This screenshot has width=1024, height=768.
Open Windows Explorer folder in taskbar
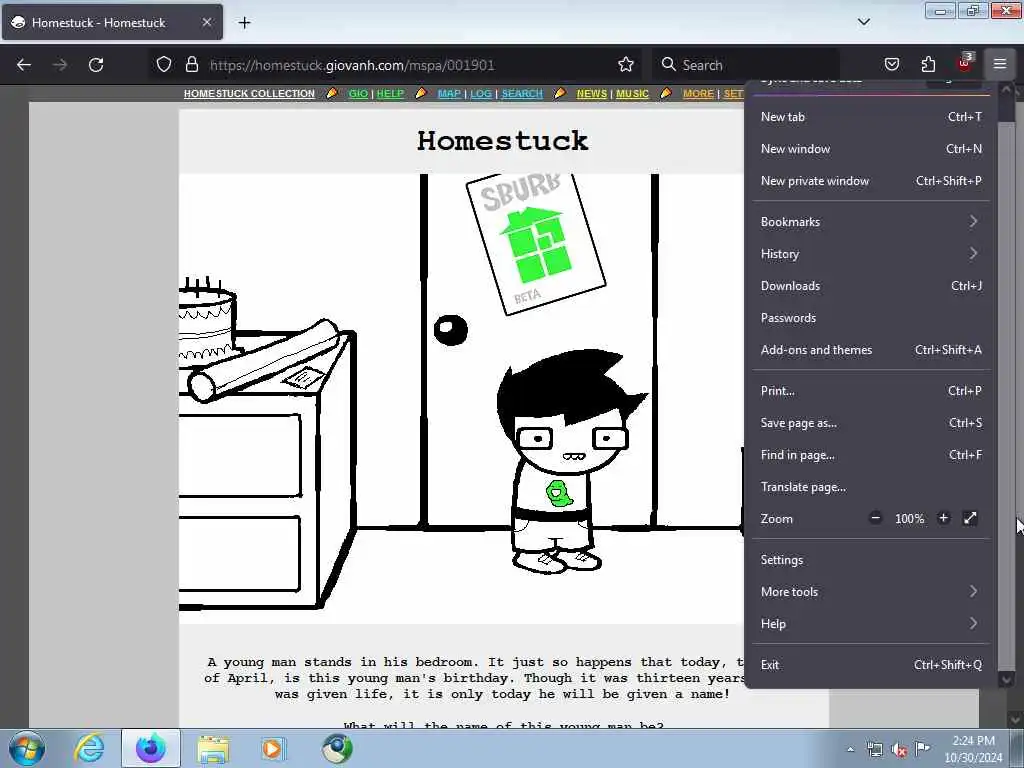[213, 748]
